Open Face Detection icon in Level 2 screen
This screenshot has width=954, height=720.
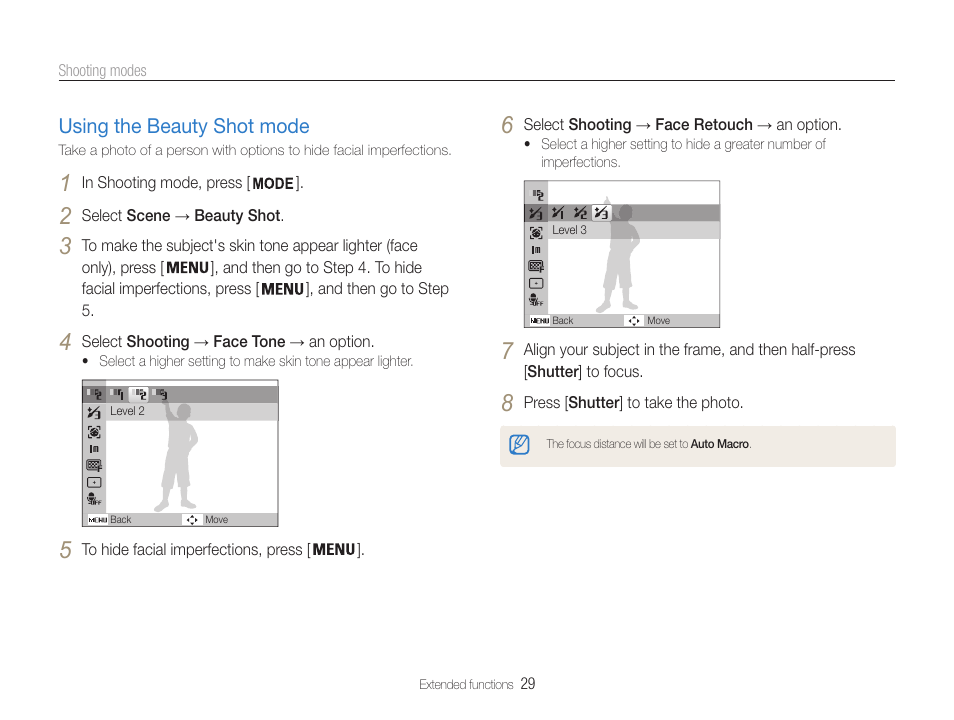point(94,432)
